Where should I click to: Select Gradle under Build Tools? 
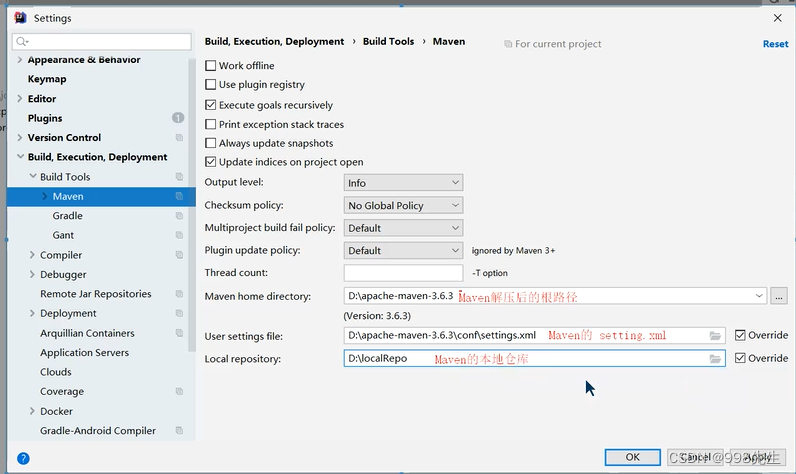point(68,216)
